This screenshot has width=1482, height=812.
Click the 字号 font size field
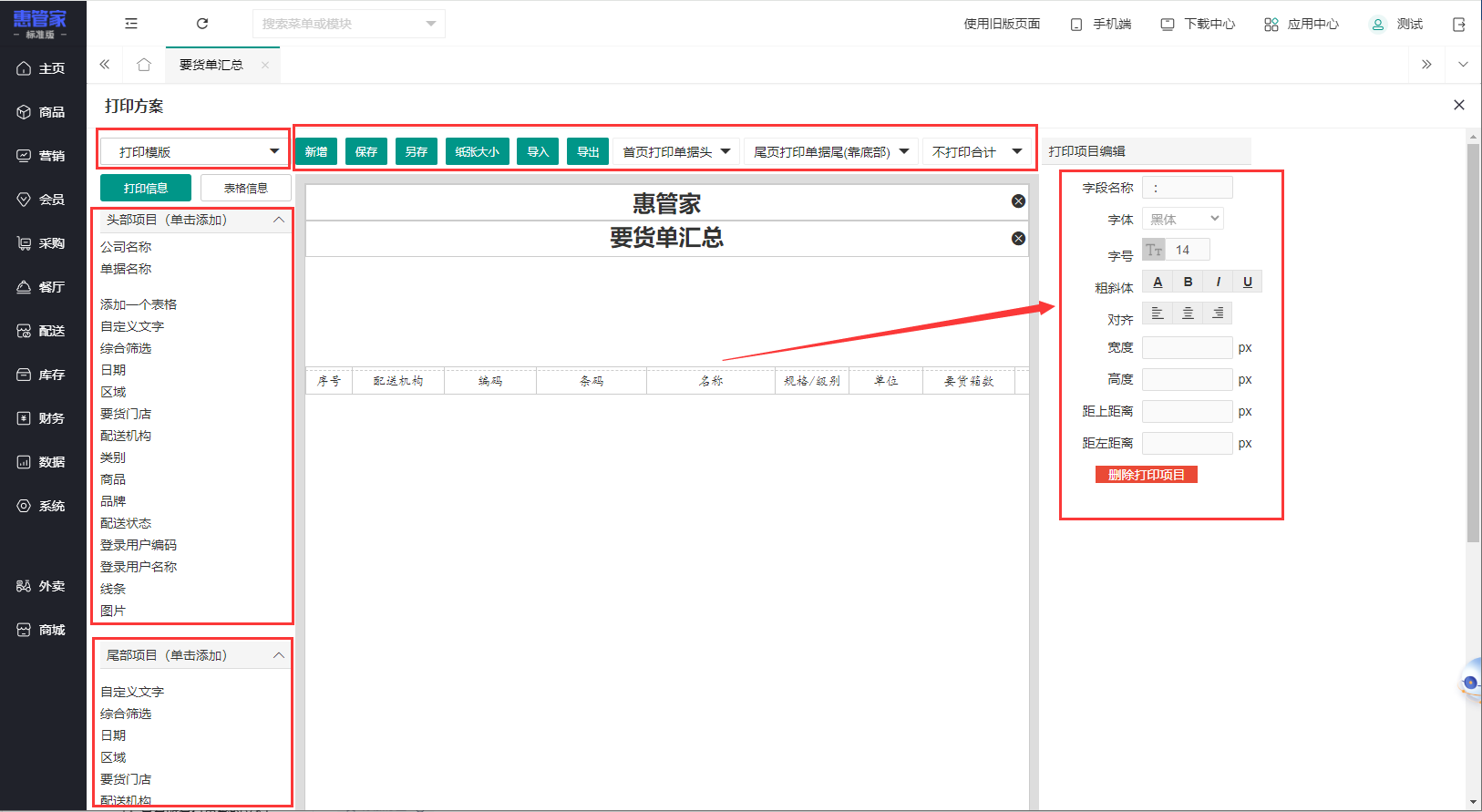point(1188,250)
